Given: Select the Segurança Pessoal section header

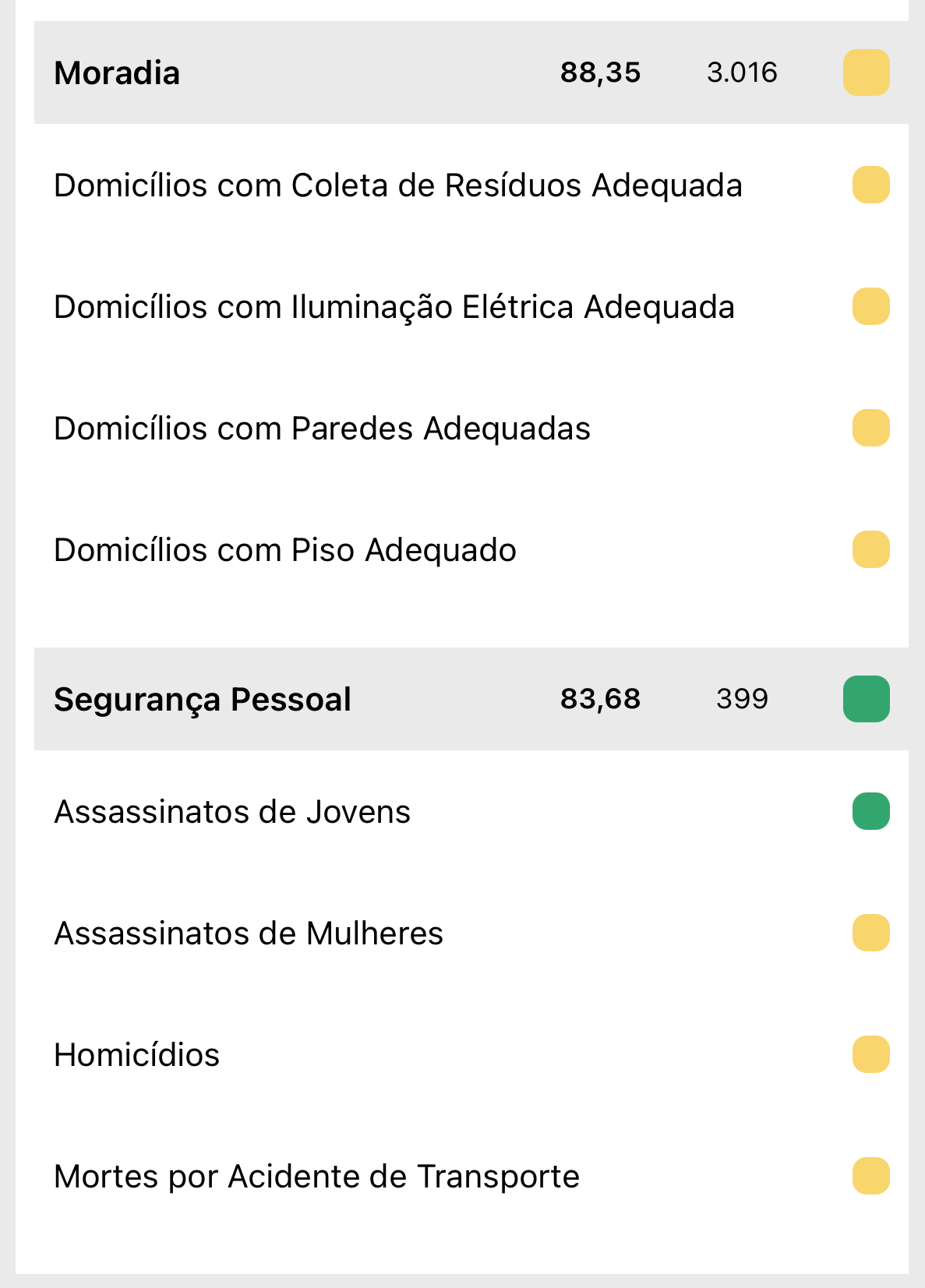Looking at the screenshot, I should 203,700.
